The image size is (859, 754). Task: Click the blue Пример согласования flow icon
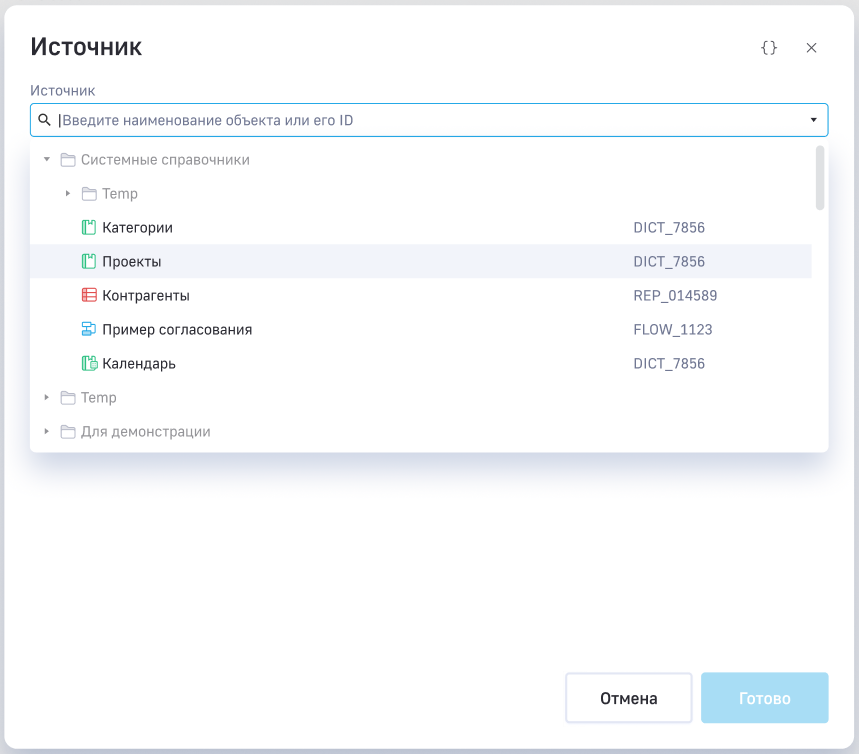[89, 330]
